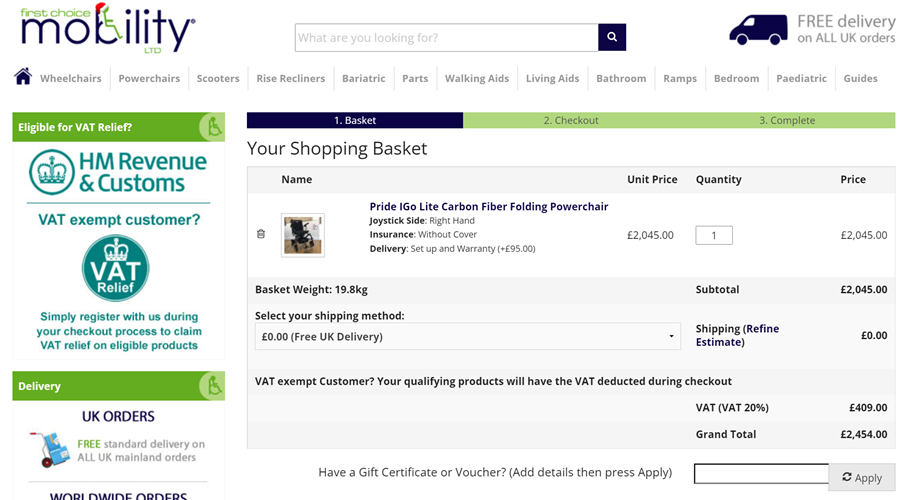Go to the 2. Checkout step tab
The height and width of the screenshot is (500, 911).
tap(571, 120)
